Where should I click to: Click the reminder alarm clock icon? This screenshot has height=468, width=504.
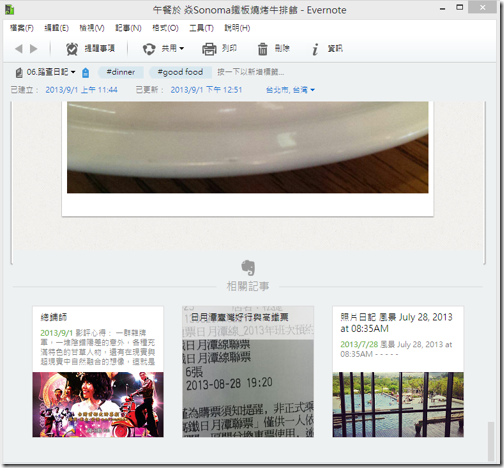point(72,49)
